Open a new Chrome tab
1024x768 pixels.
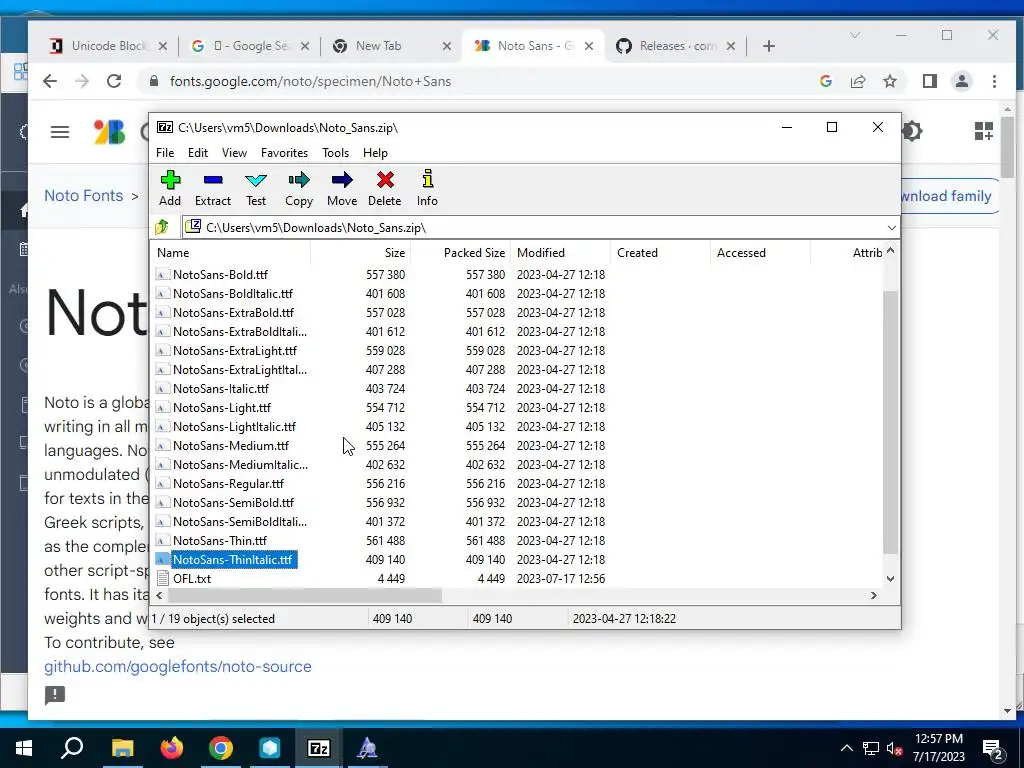(769, 46)
